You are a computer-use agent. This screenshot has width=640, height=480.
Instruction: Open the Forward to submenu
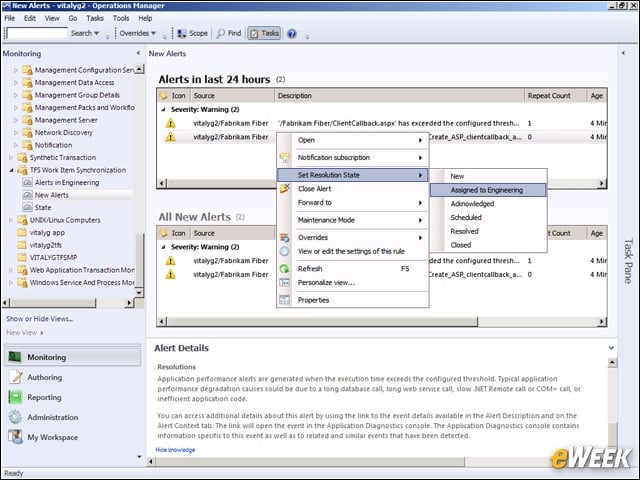click(353, 203)
